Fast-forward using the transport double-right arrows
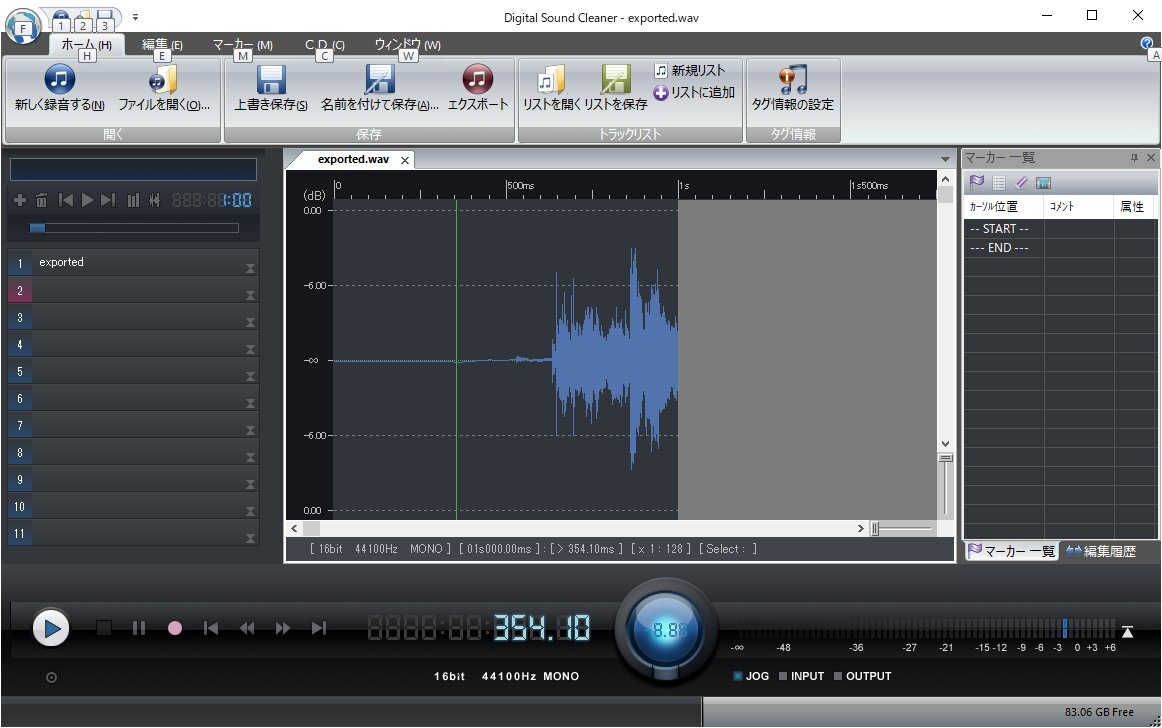The height and width of the screenshot is (728, 1162). 282,629
